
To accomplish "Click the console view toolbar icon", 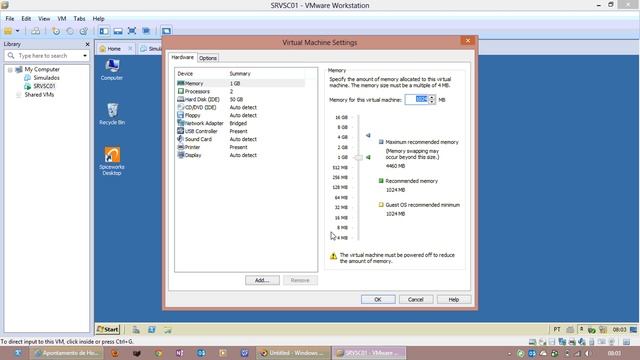I will click(x=166, y=31).
